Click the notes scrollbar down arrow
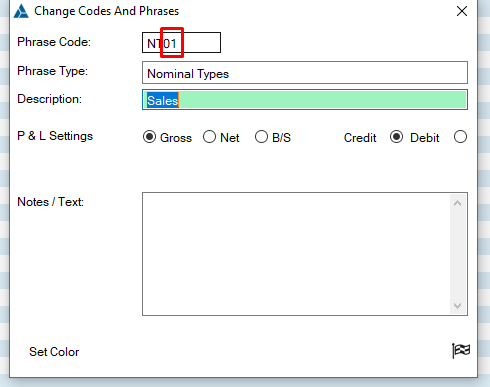 coord(457,305)
